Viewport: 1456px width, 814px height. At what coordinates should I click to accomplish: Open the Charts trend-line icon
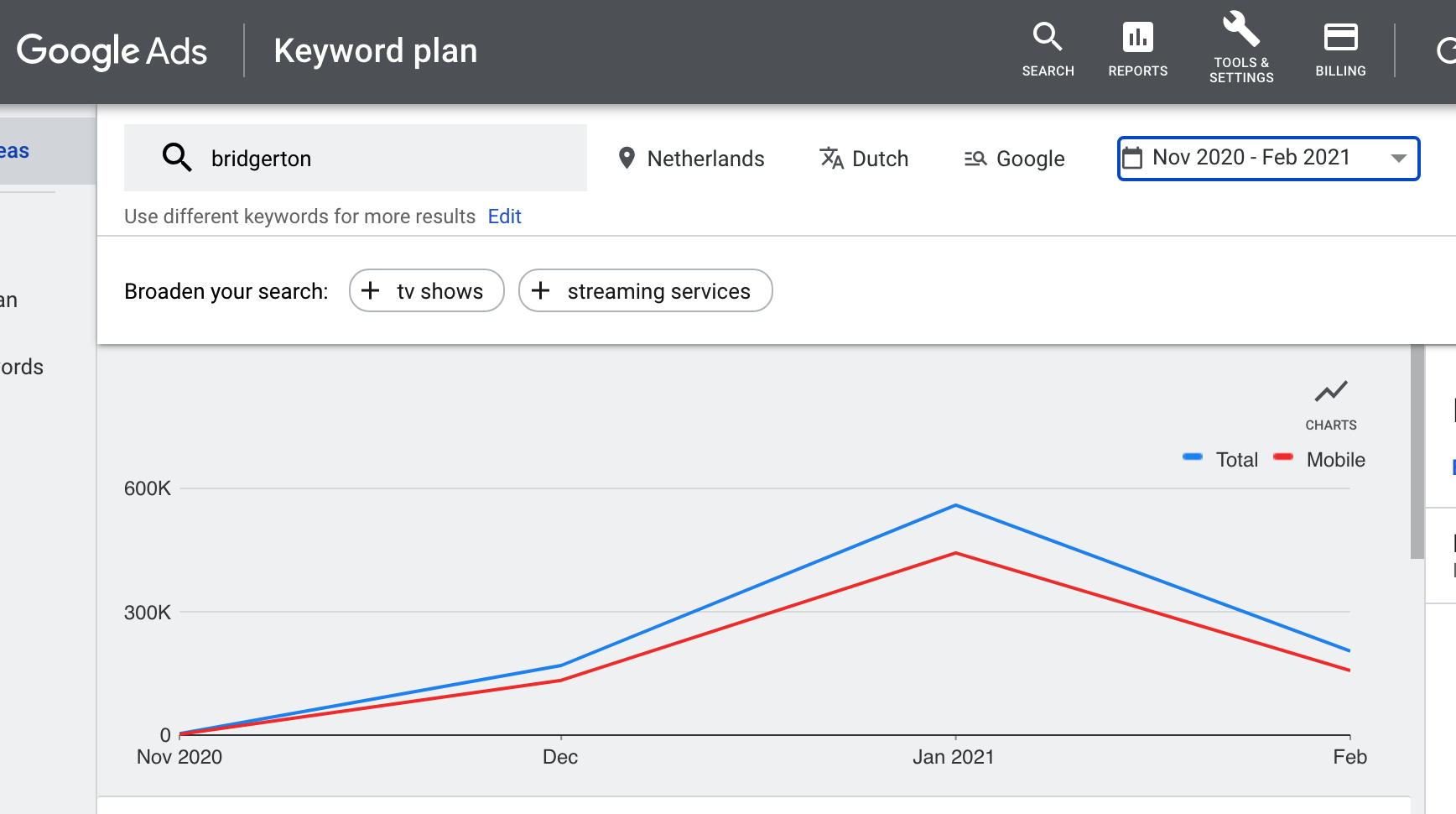[1331, 391]
